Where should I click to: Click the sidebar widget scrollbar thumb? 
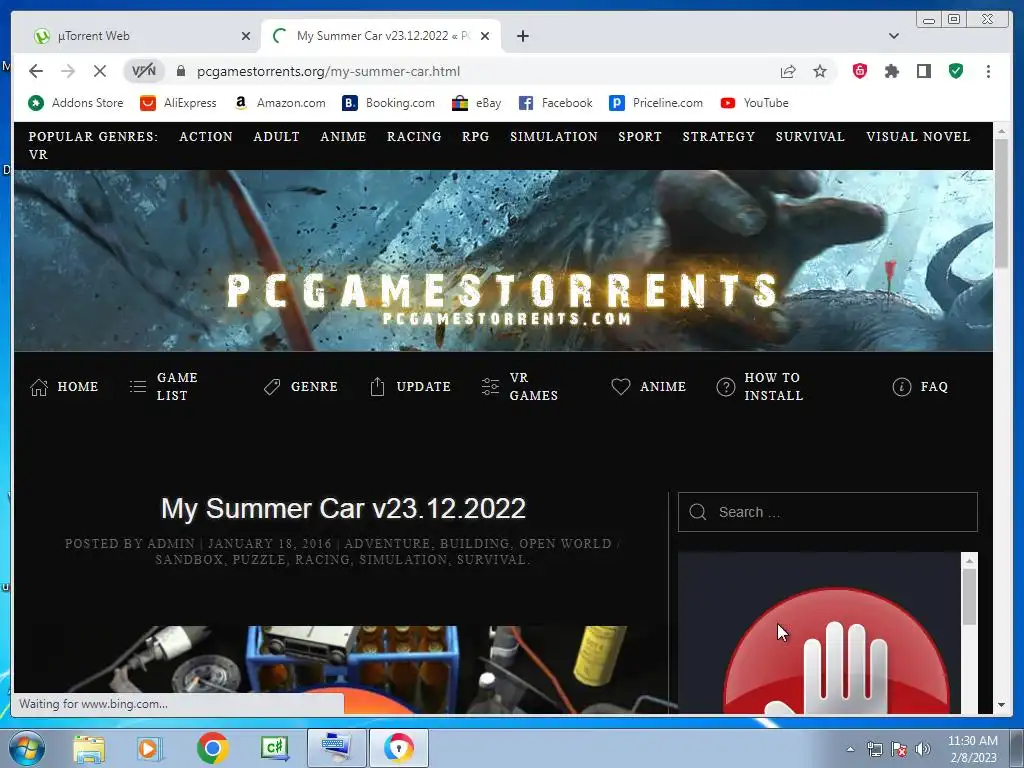[x=970, y=596]
